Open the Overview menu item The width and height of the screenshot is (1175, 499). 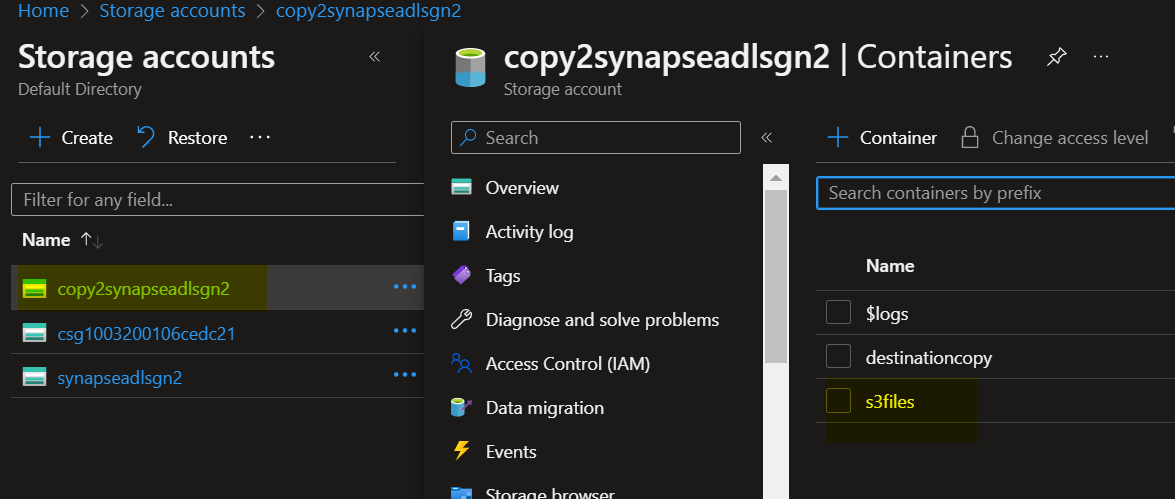(522, 187)
